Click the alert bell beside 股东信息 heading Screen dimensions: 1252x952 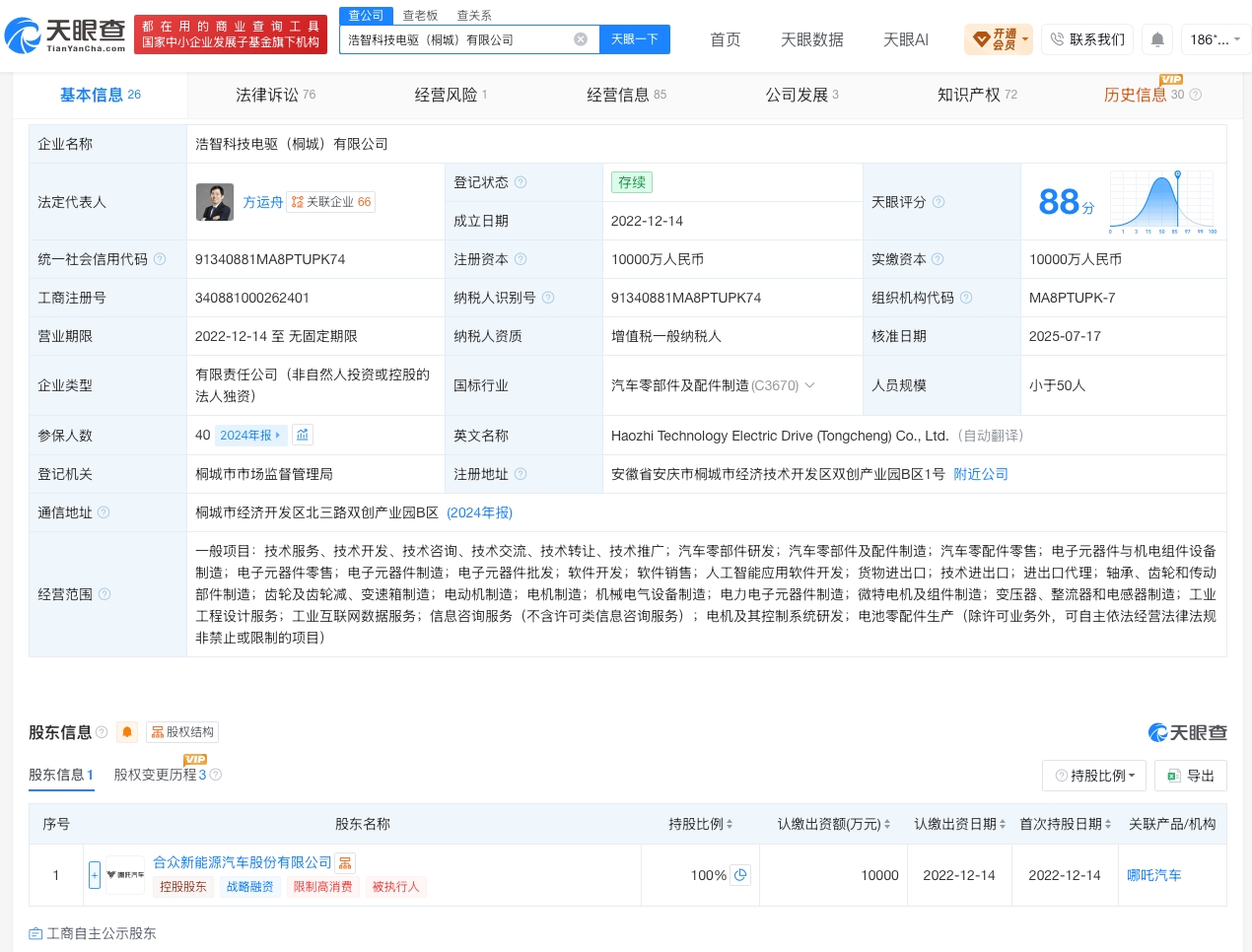click(127, 732)
